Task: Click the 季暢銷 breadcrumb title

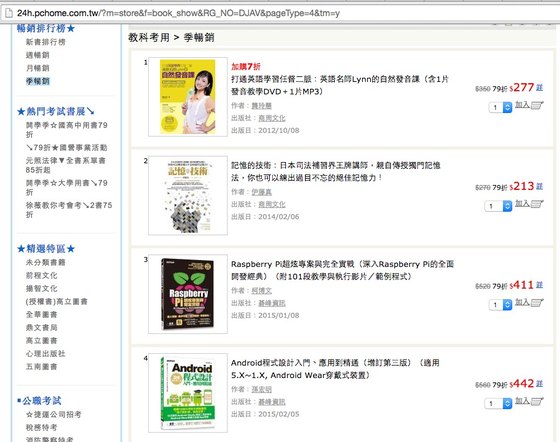Action: [x=199, y=37]
